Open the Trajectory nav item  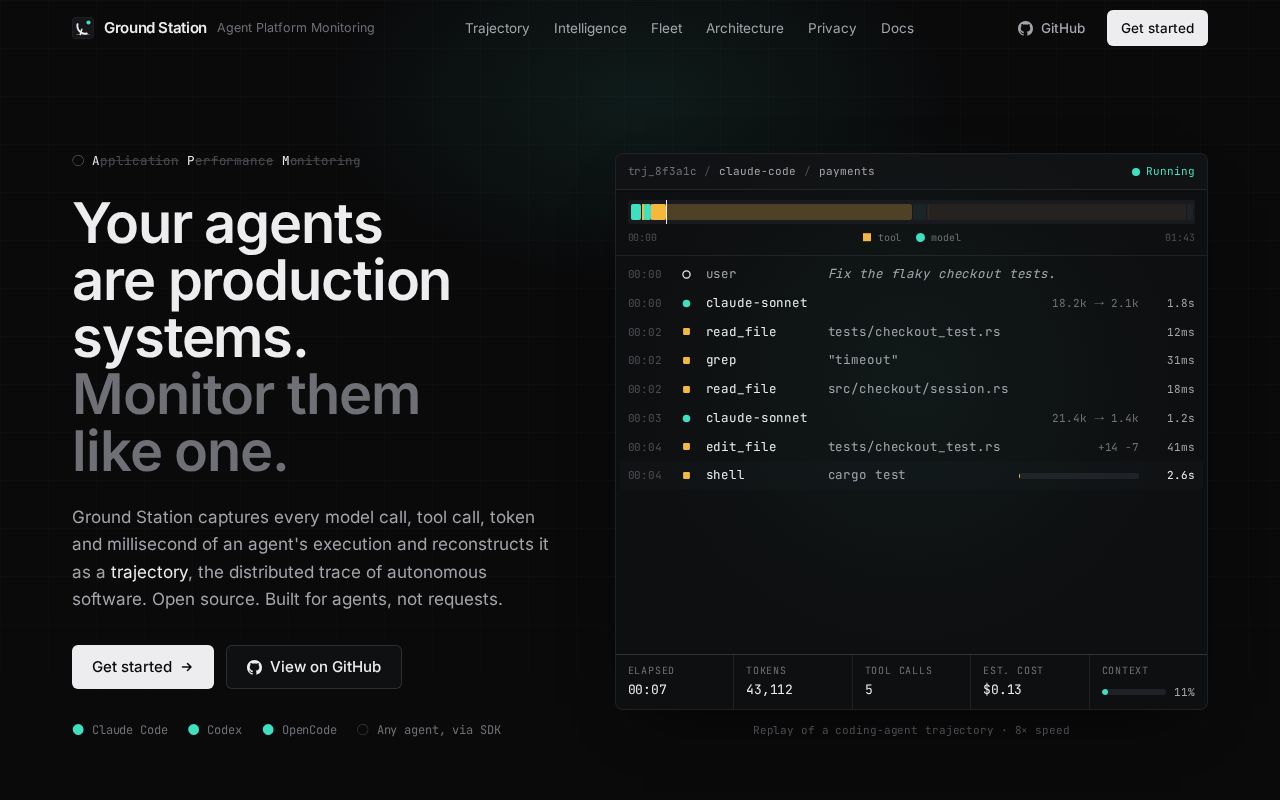click(x=497, y=28)
